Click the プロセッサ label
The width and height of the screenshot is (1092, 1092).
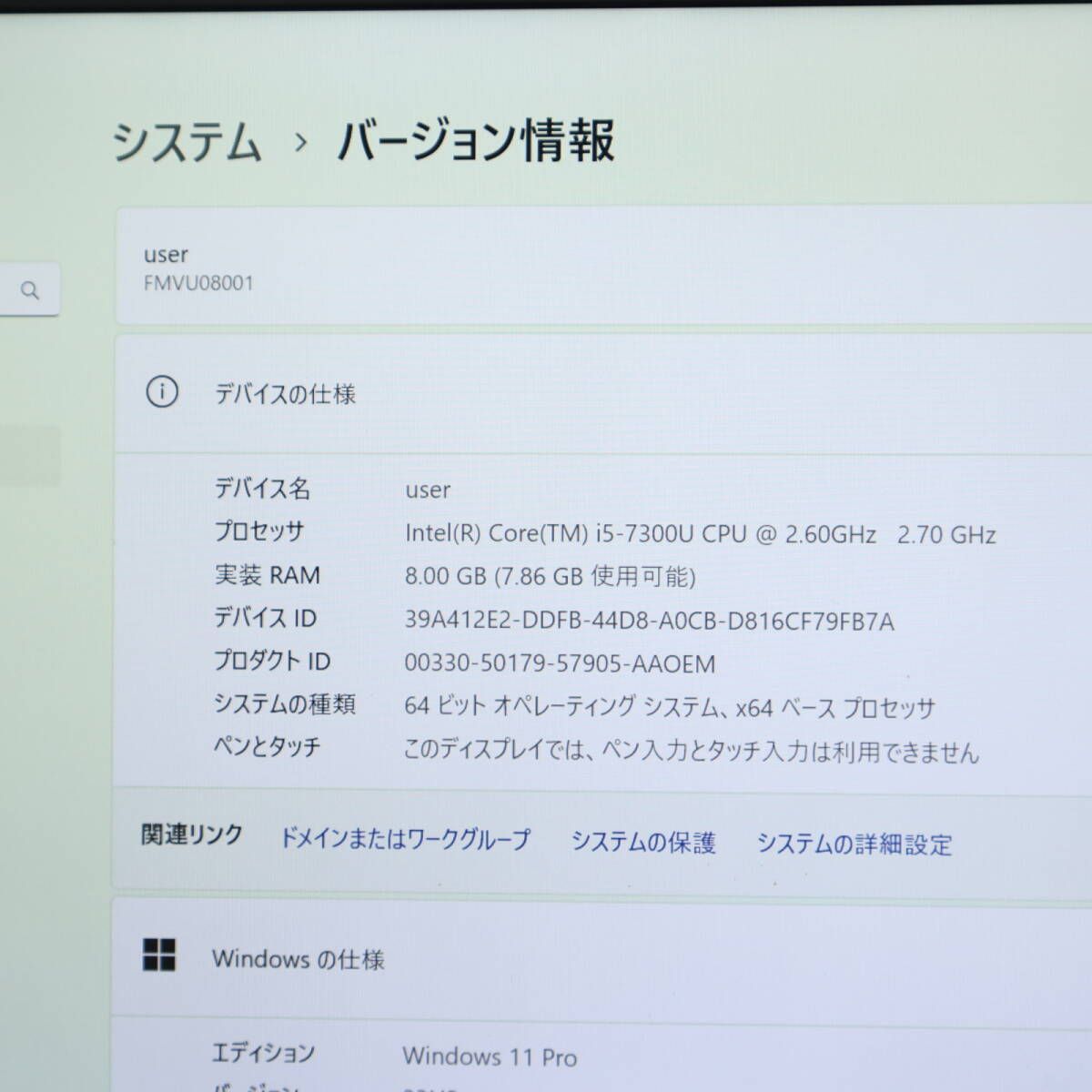pyautogui.click(x=258, y=531)
